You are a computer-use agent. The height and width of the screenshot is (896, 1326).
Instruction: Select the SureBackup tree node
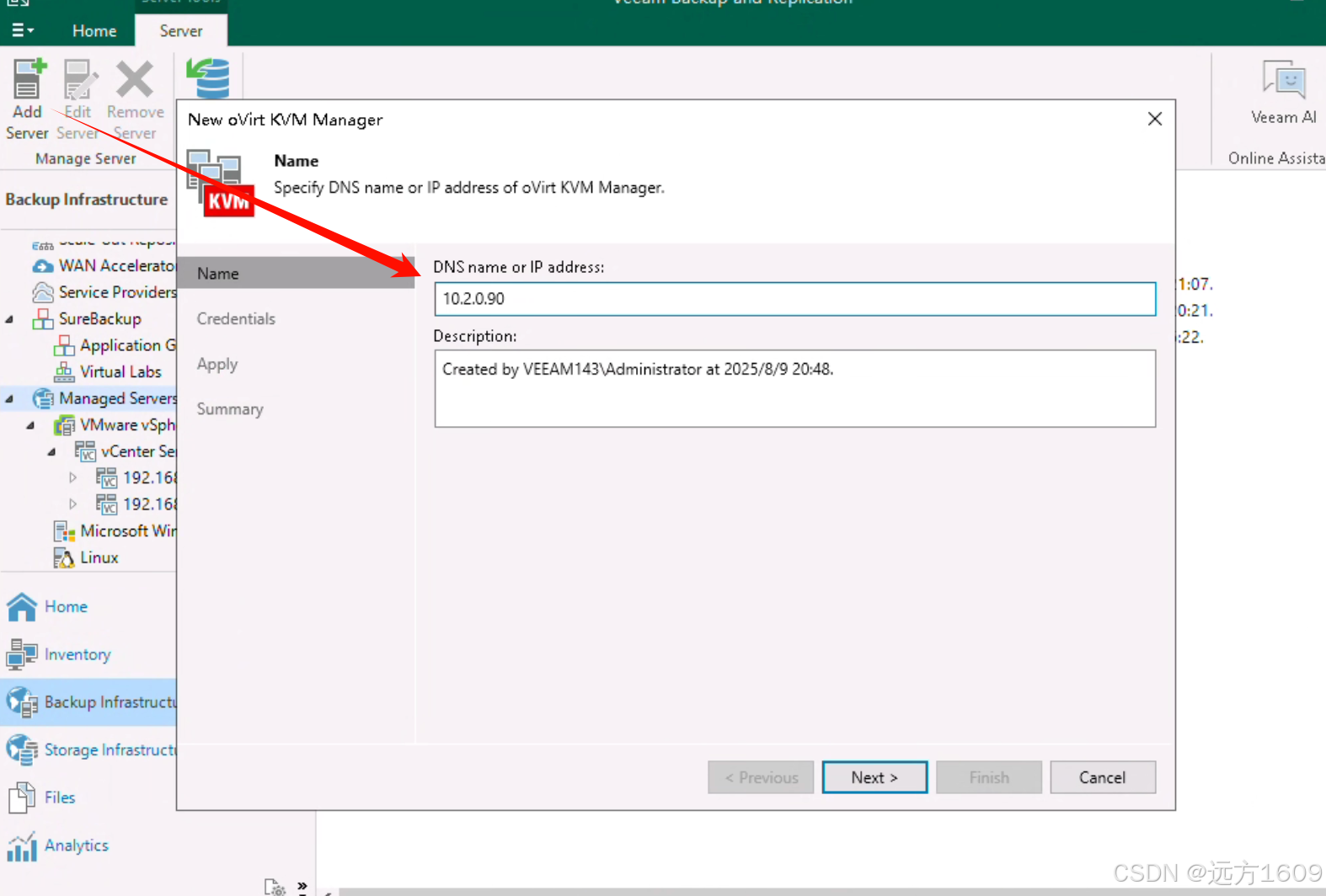coord(99,319)
